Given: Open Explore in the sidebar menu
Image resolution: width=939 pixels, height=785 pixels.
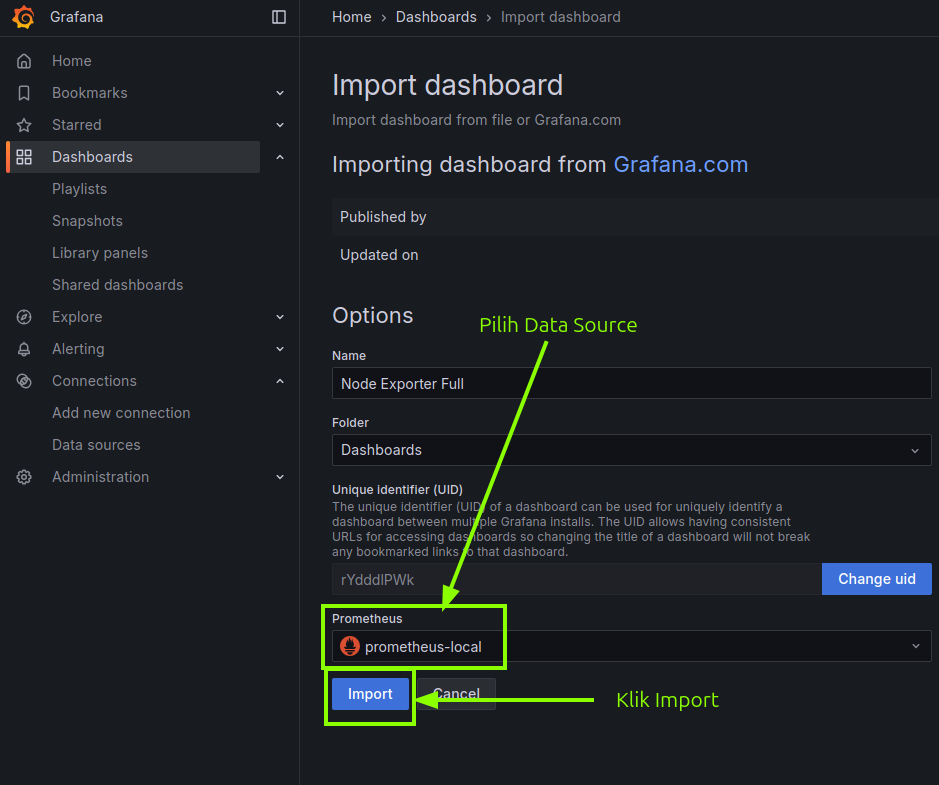Looking at the screenshot, I should [77, 317].
